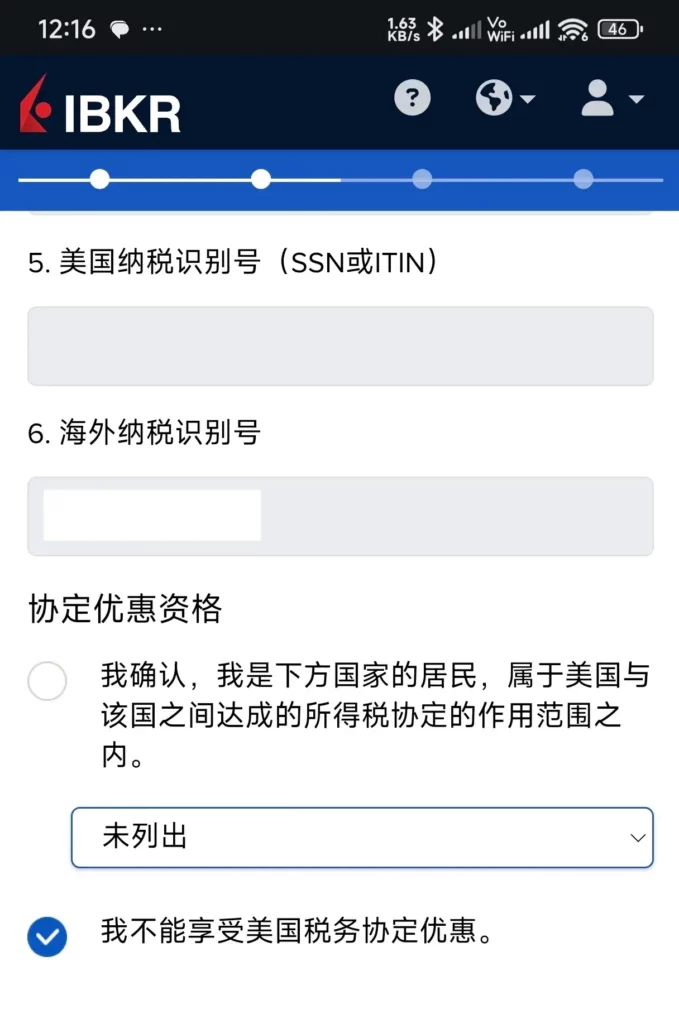Tap the battery indicator in status bar
679x1024 pixels.
point(620,29)
